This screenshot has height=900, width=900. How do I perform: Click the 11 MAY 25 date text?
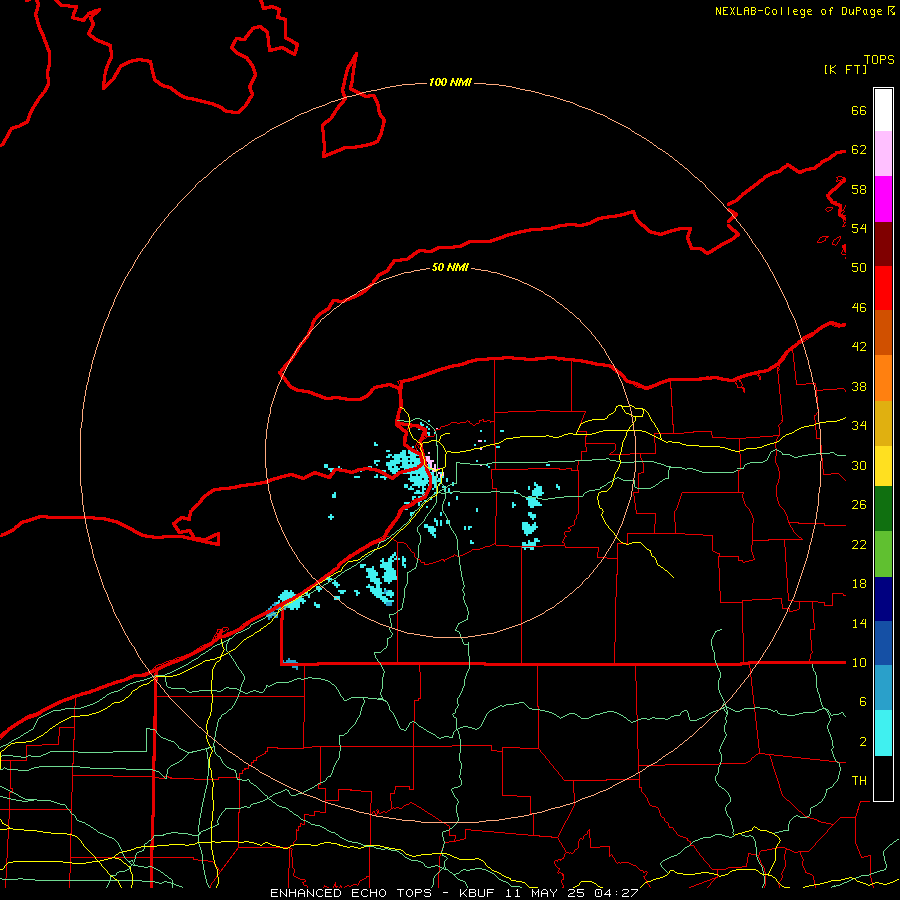coord(546,893)
